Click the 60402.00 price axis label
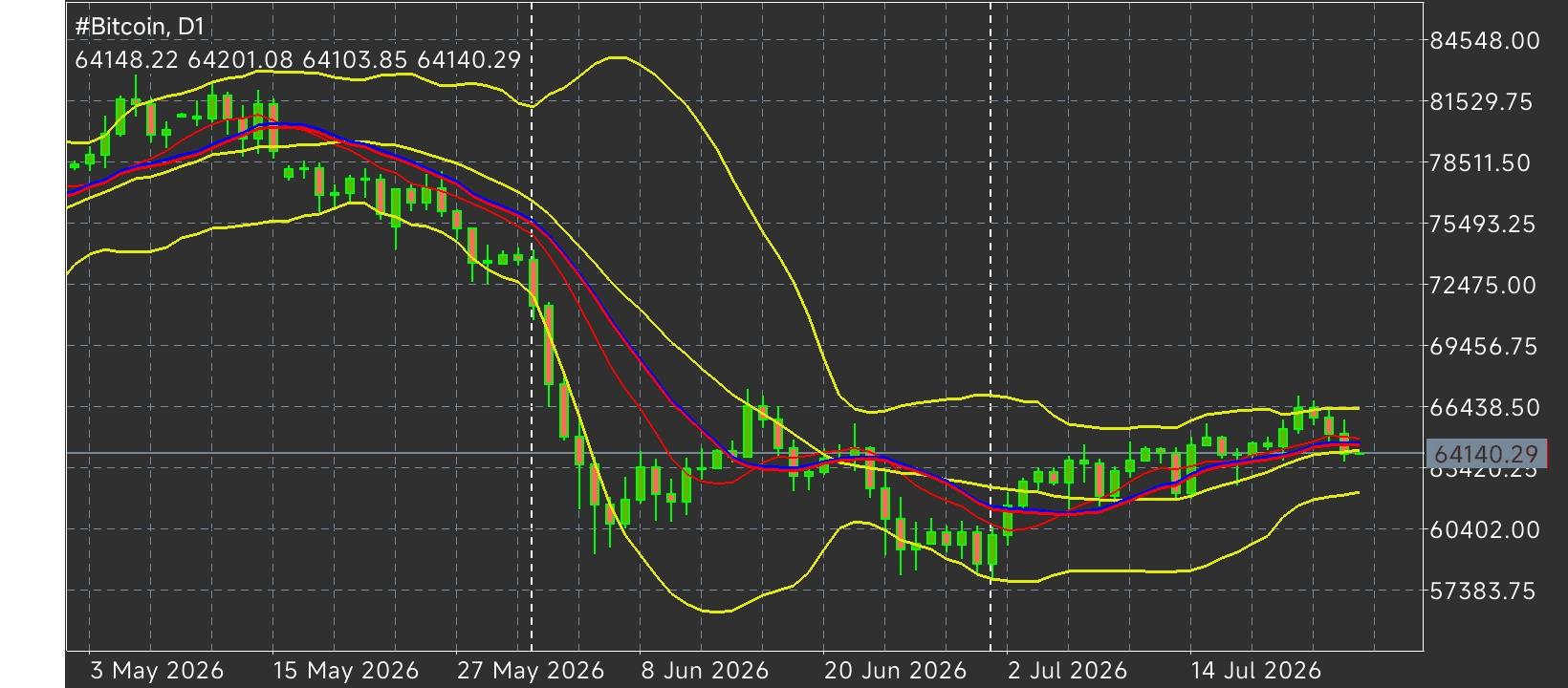The width and height of the screenshot is (1568, 688). coord(1484,529)
